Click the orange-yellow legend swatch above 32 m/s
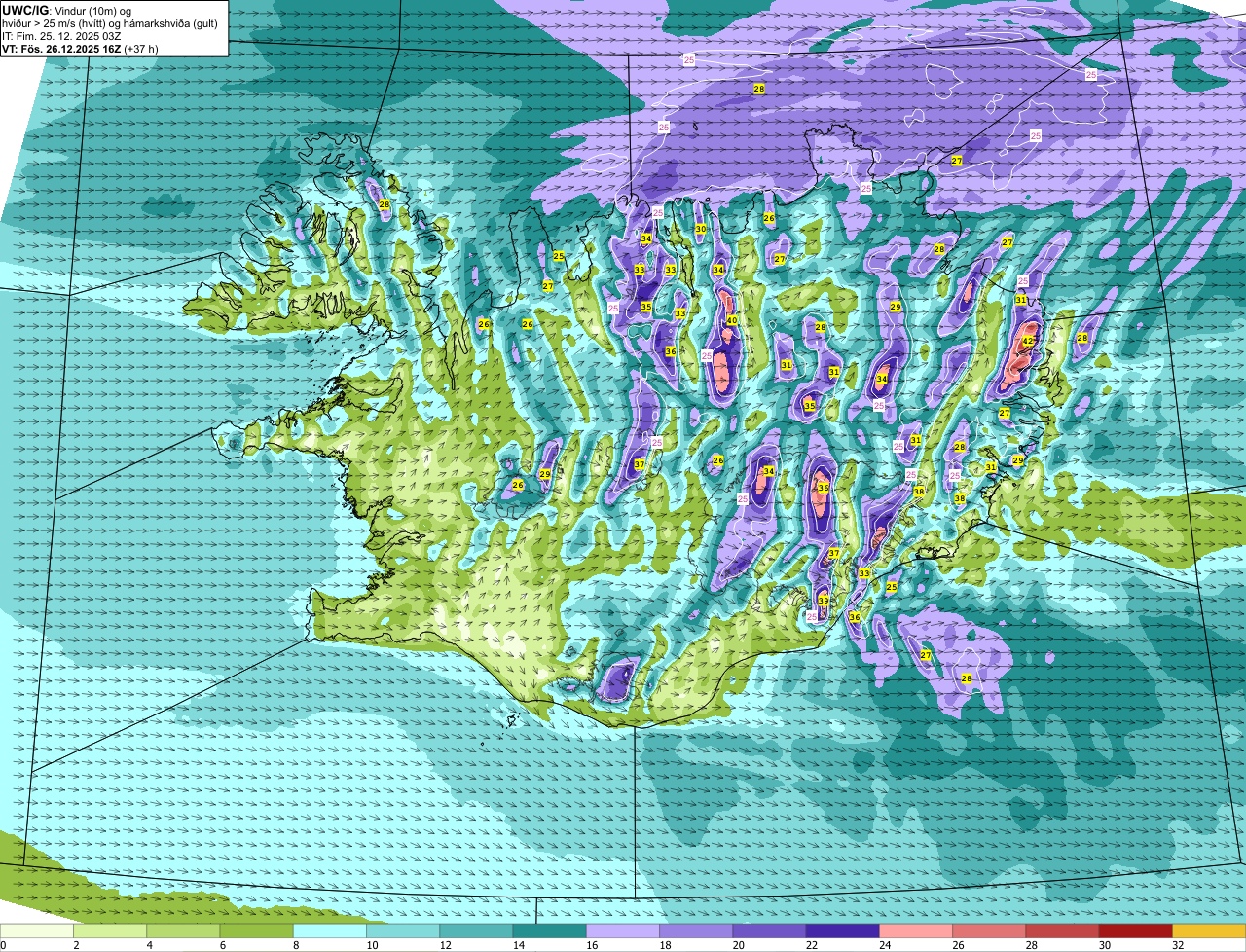 tap(1209, 932)
